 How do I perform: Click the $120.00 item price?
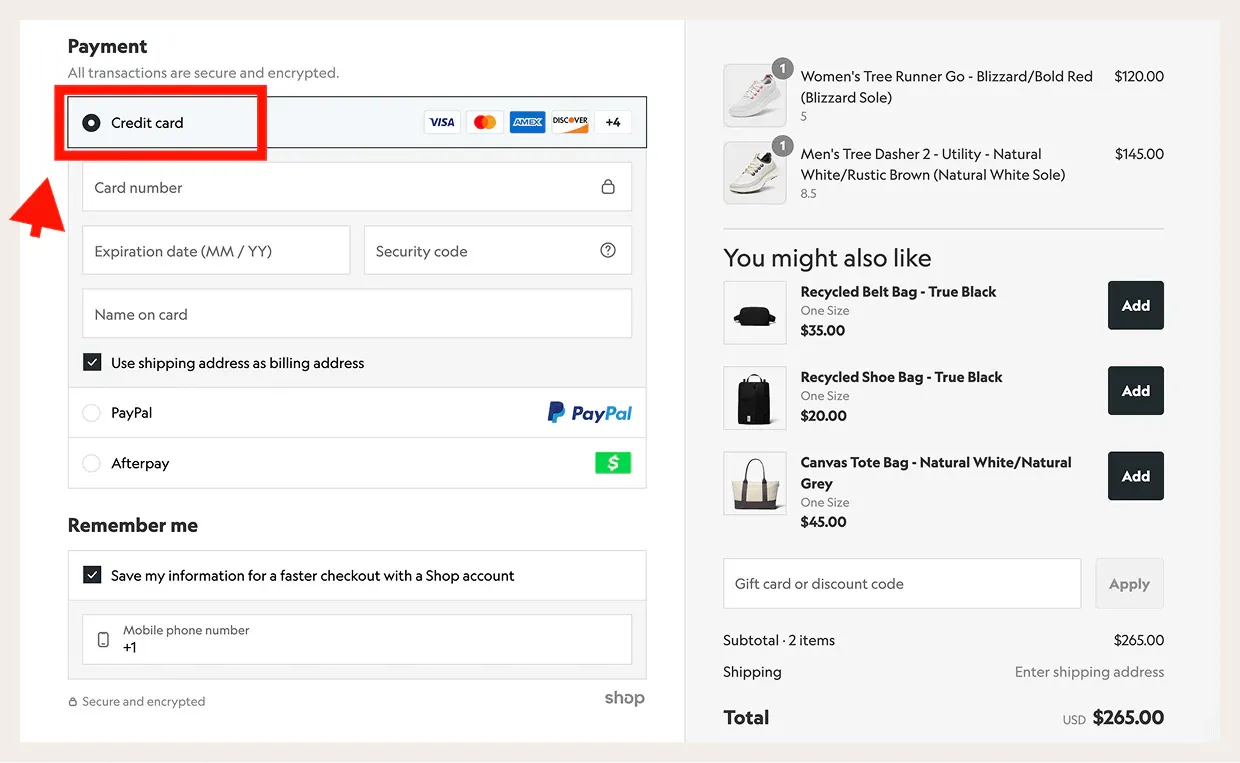coord(1139,76)
